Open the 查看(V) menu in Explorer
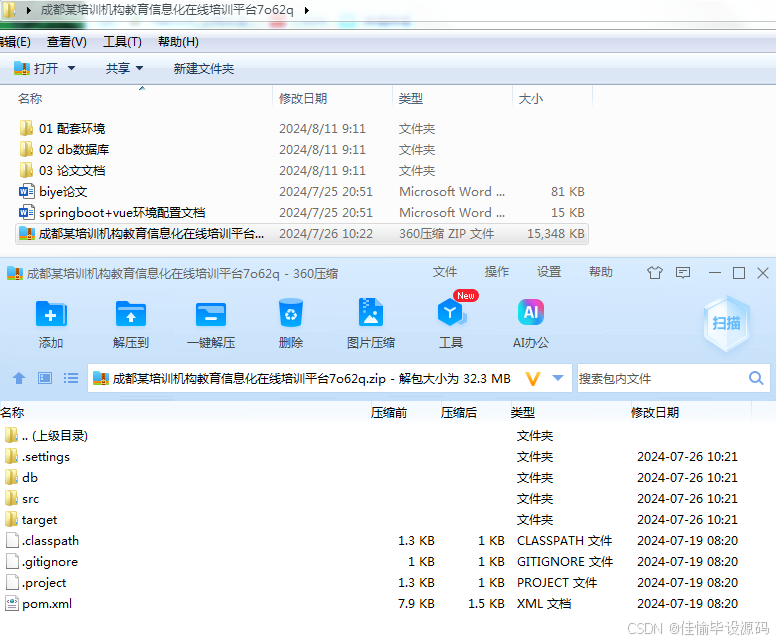Screen dimensions: 776x642 pyautogui.click(x=67, y=42)
